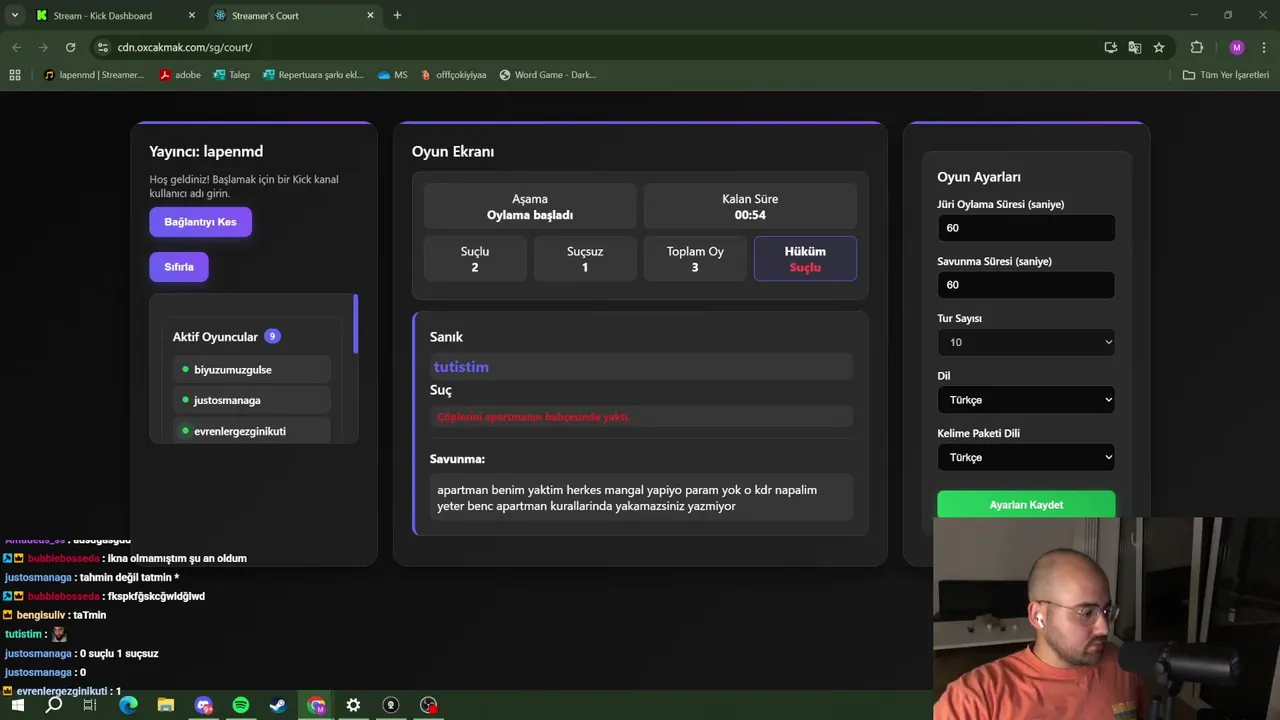The height and width of the screenshot is (720, 1280).
Task: Open the Kelime Paketi Dili dropdown
Action: pos(1026,457)
